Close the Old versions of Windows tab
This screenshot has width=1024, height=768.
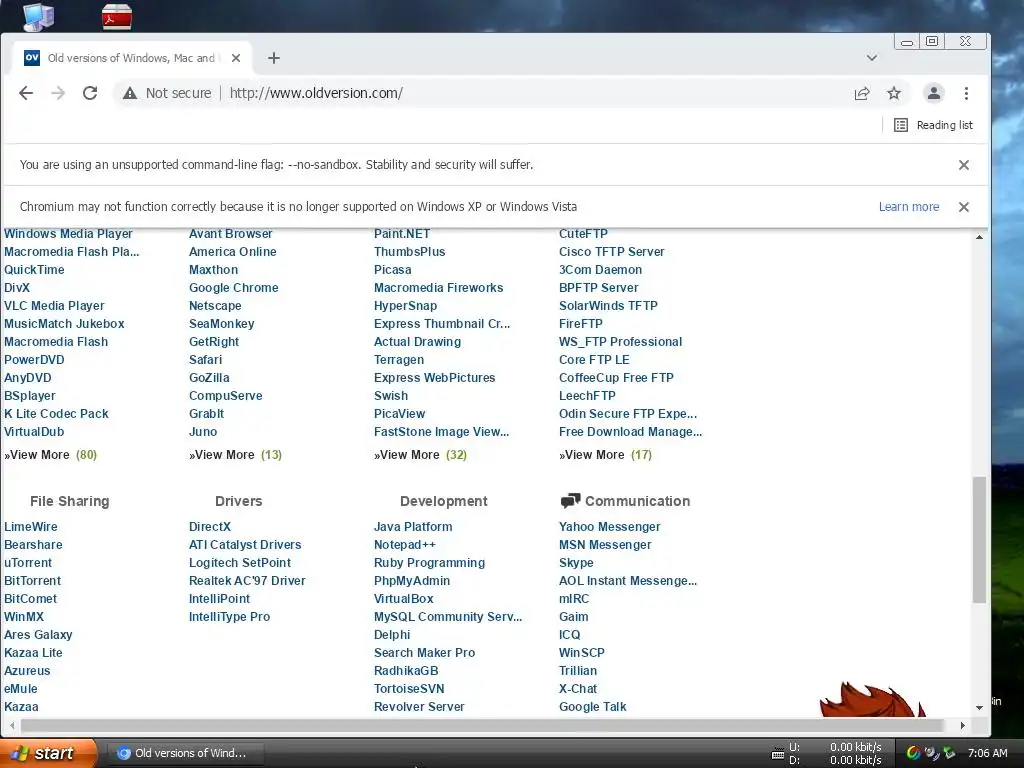pyautogui.click(x=236, y=58)
